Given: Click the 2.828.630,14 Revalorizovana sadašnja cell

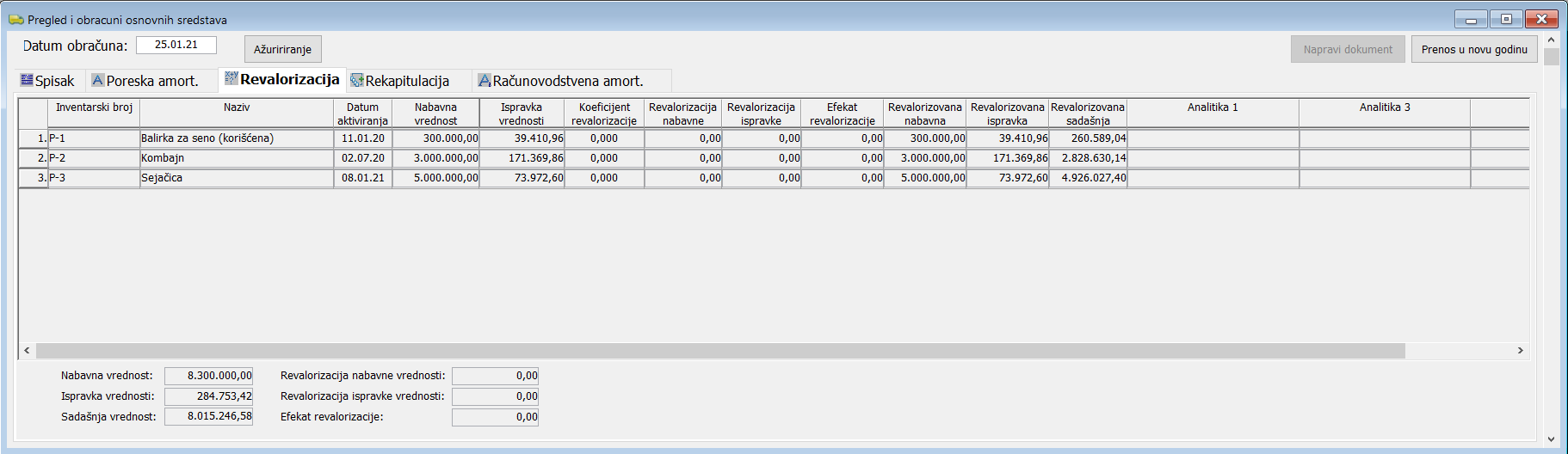Looking at the screenshot, I should (1088, 158).
